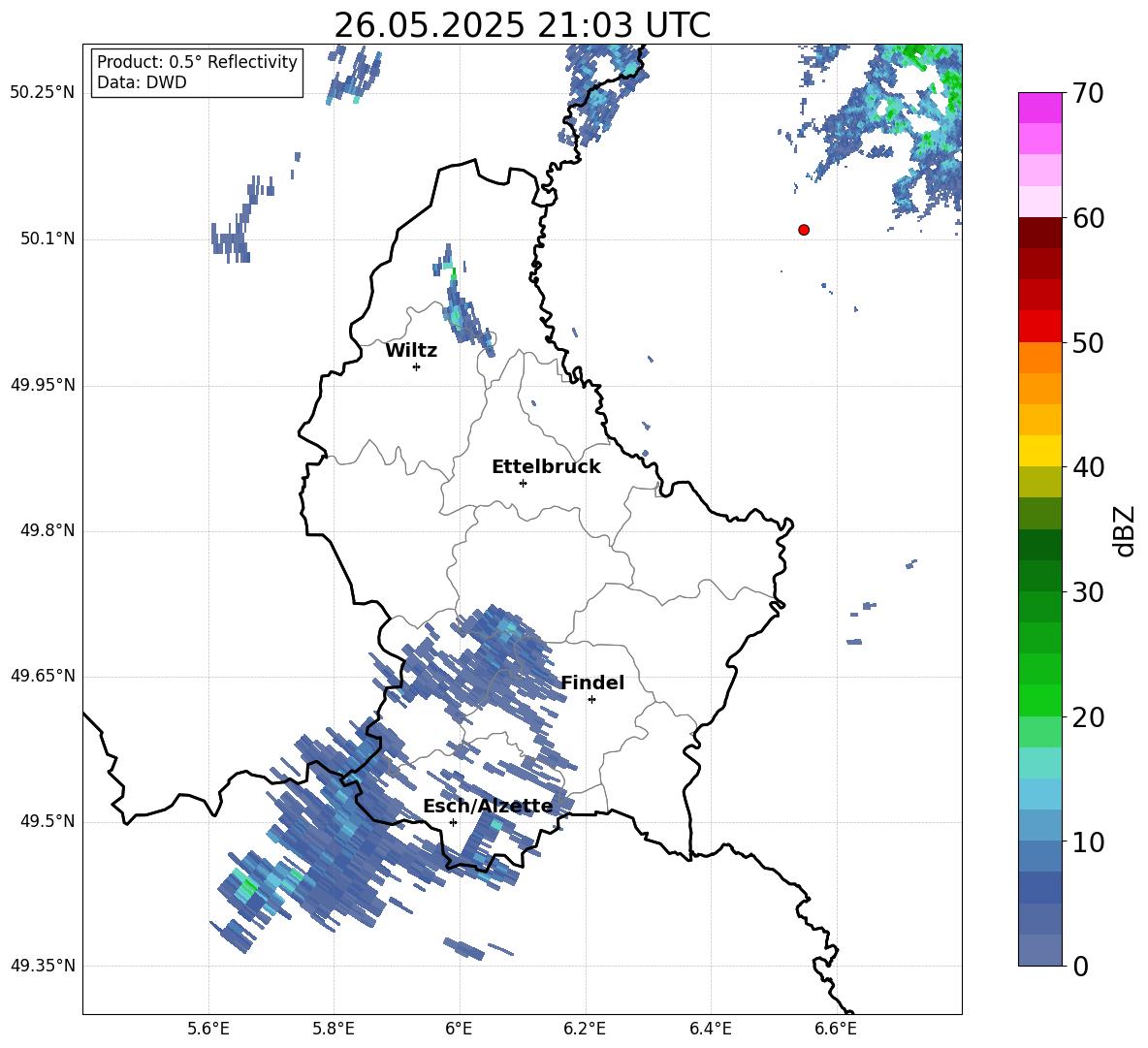The image size is (1148, 1048).
Task: Click the 49.35°N latitude tick label
Action: [x=43, y=966]
